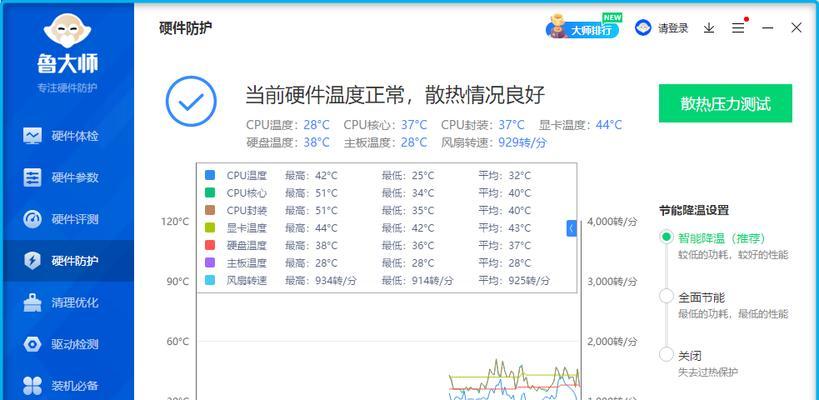The image size is (819, 400).
Task: Open 清理优化 broom icon in sidebar
Action: coord(32,302)
